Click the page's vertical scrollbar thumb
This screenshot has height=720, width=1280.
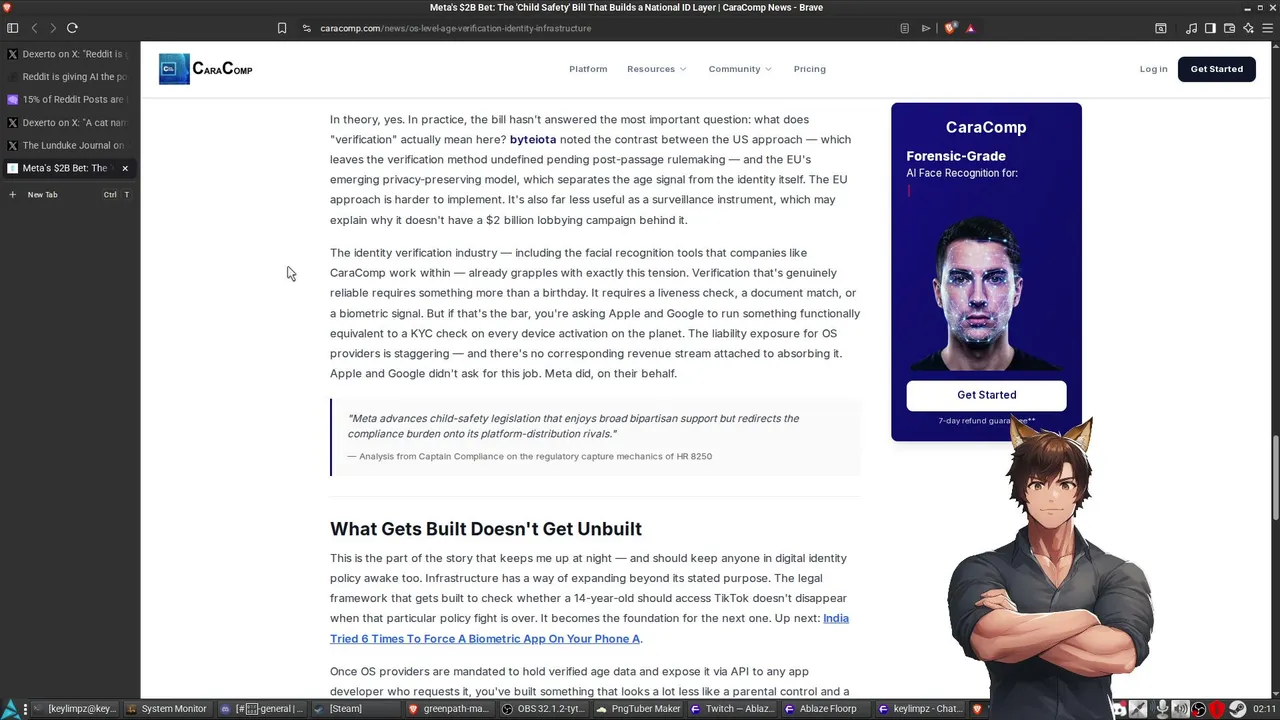(1276, 477)
